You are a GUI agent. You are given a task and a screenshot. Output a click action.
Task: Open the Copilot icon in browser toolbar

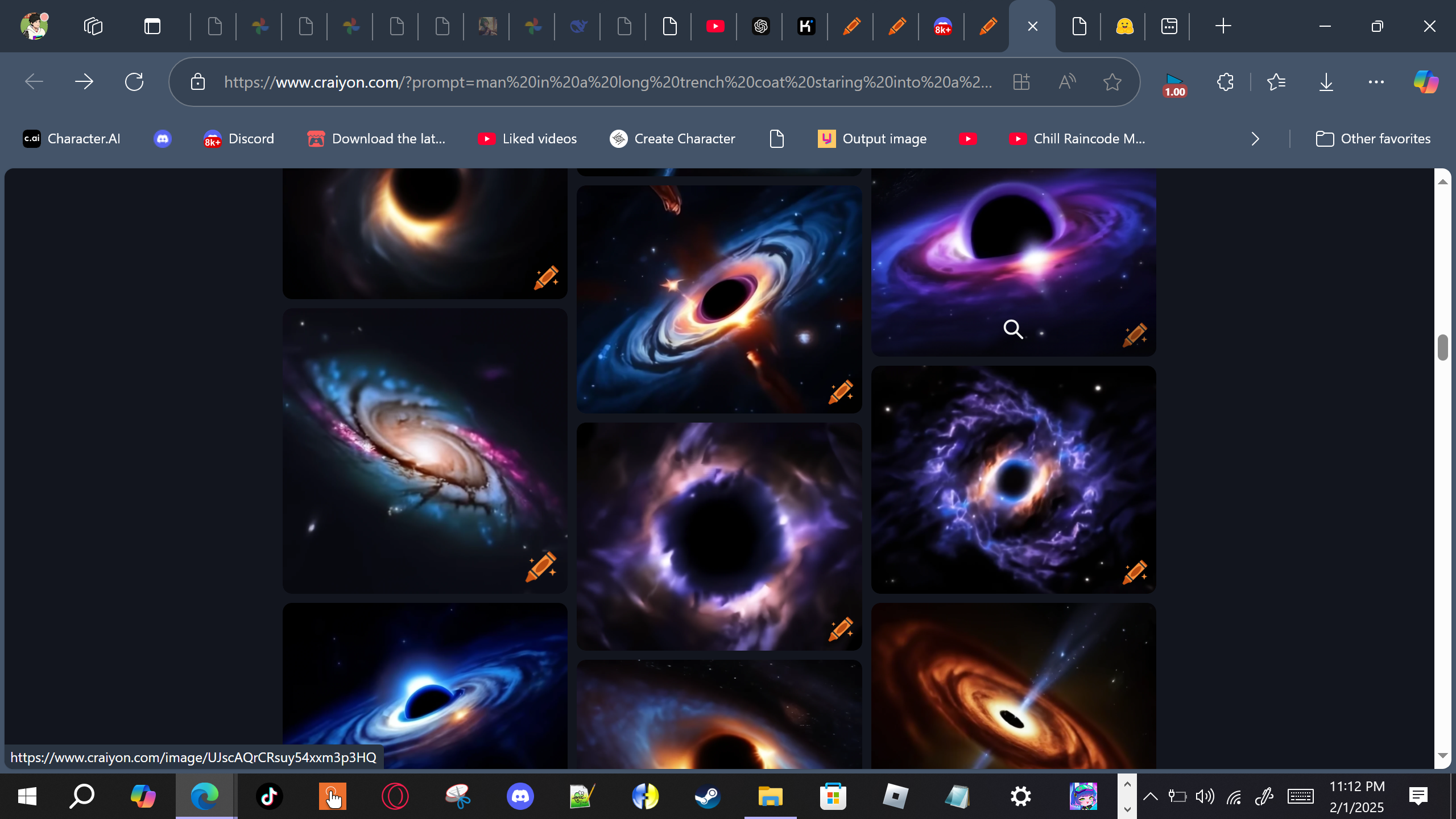tap(1425, 82)
